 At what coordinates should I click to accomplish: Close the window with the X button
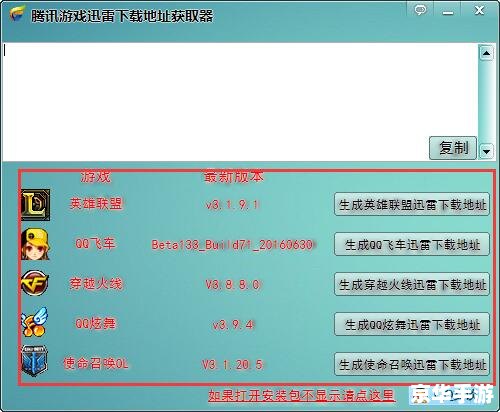(479, 11)
